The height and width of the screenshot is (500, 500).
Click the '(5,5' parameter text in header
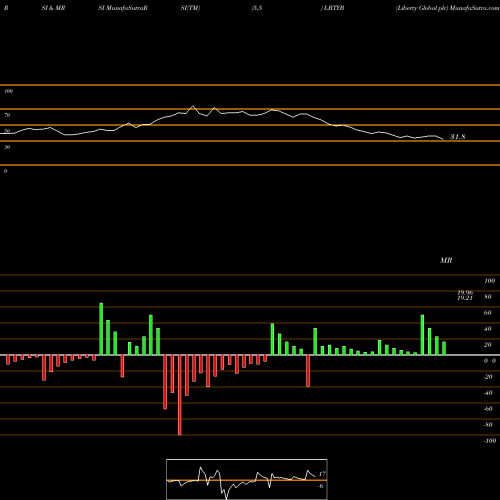257,8
